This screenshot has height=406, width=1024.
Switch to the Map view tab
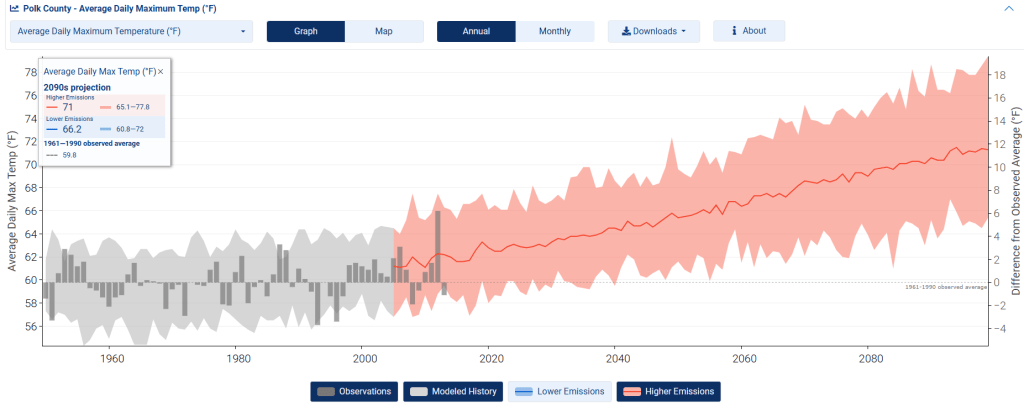pos(384,31)
